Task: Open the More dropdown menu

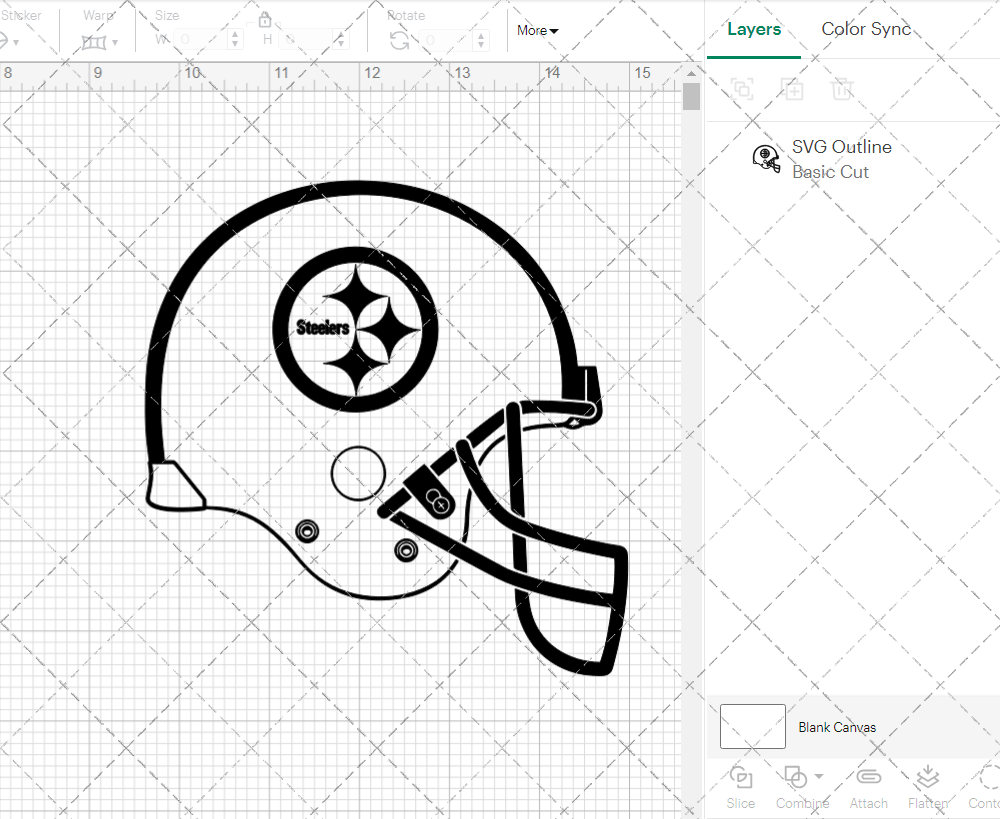Action: point(538,31)
